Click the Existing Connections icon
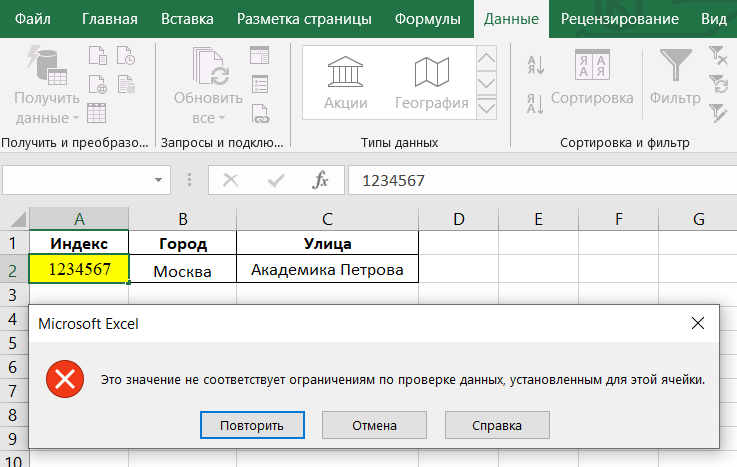This screenshot has width=737, height=467. (x=126, y=85)
